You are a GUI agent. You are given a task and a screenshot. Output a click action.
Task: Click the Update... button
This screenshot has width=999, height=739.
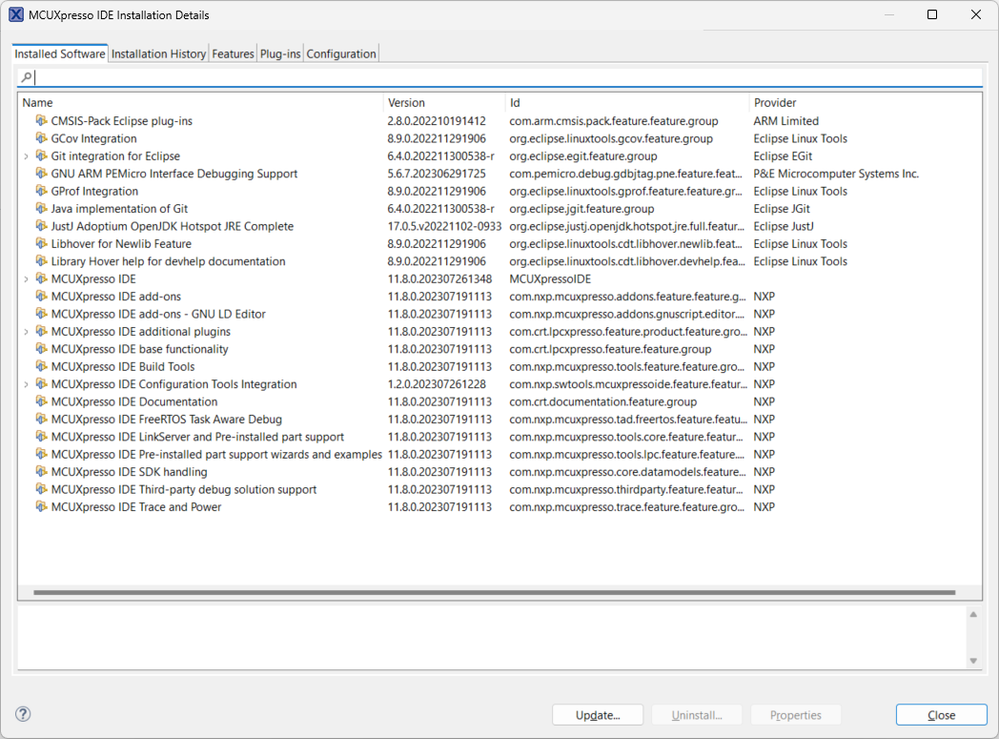tap(598, 715)
